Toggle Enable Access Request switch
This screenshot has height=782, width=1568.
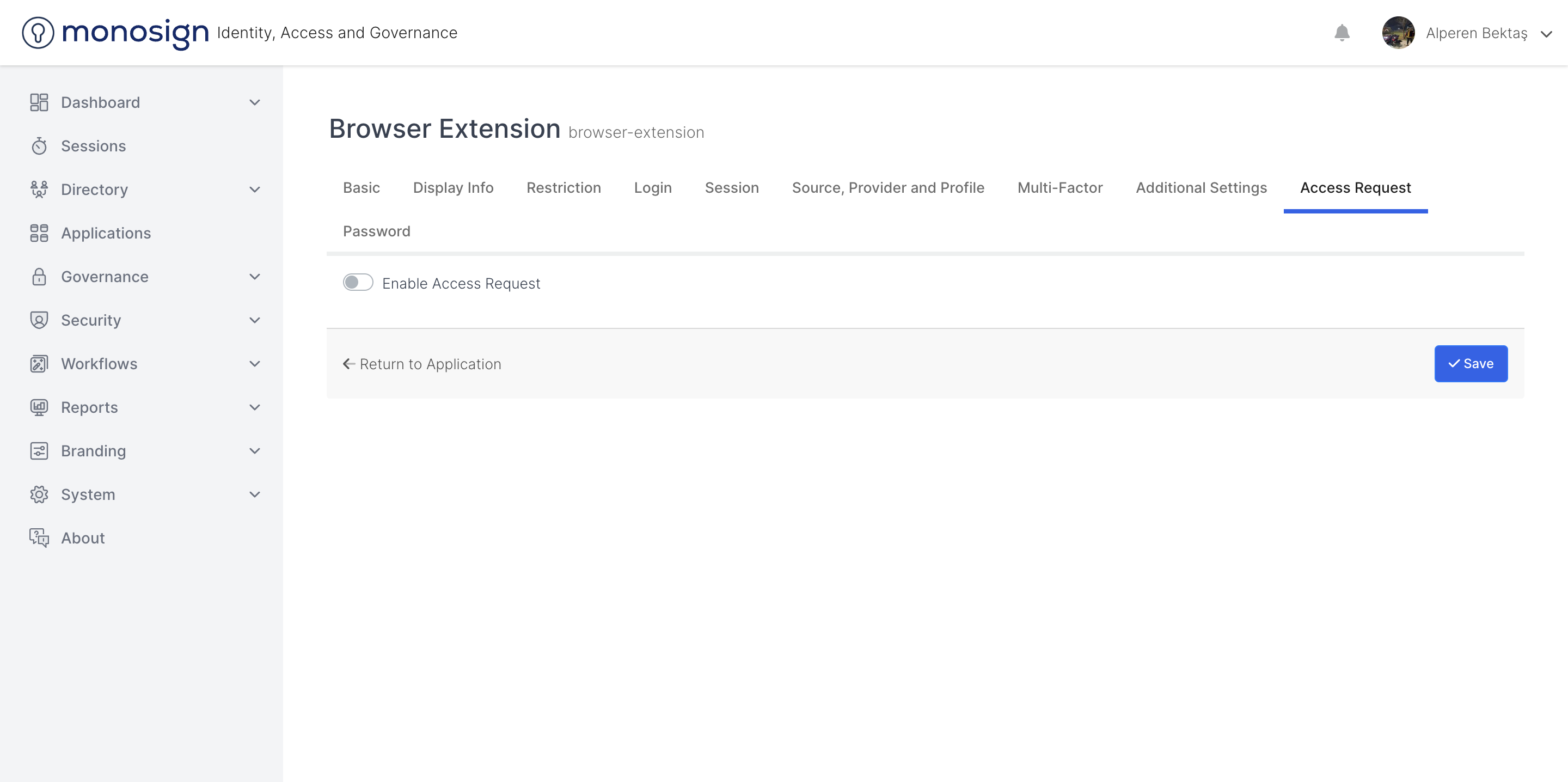[358, 283]
